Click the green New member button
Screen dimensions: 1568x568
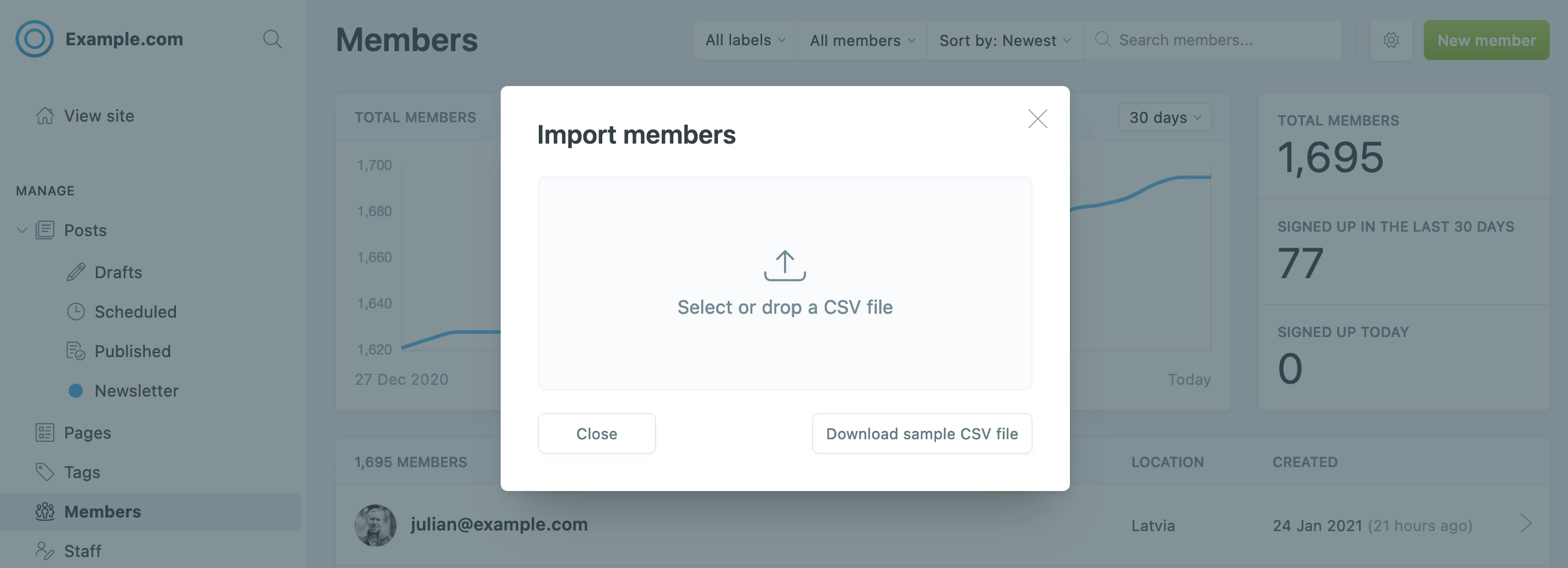(x=1486, y=39)
